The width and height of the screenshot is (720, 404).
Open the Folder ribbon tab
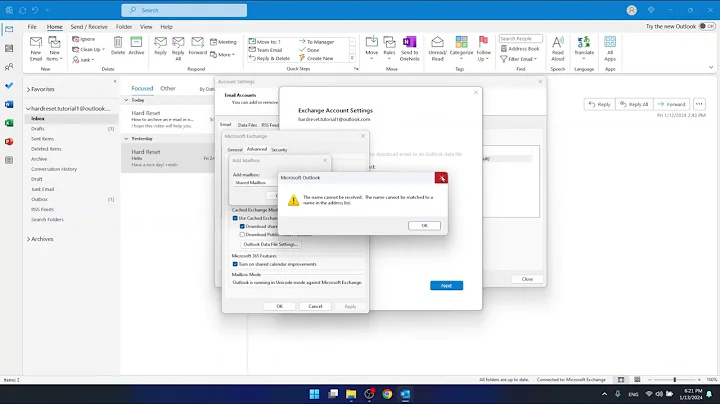pos(124,27)
